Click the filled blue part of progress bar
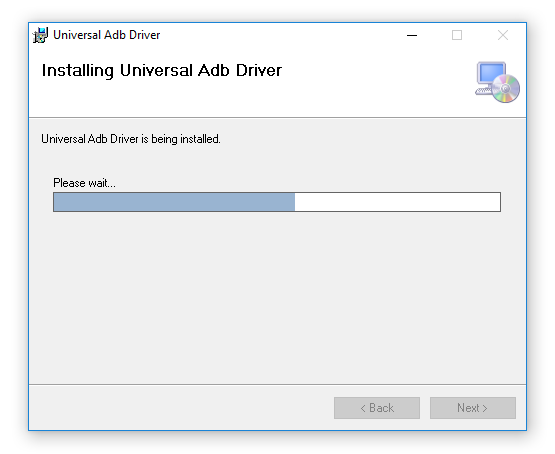Image resolution: width=555 pixels, height=454 pixels. 174,202
